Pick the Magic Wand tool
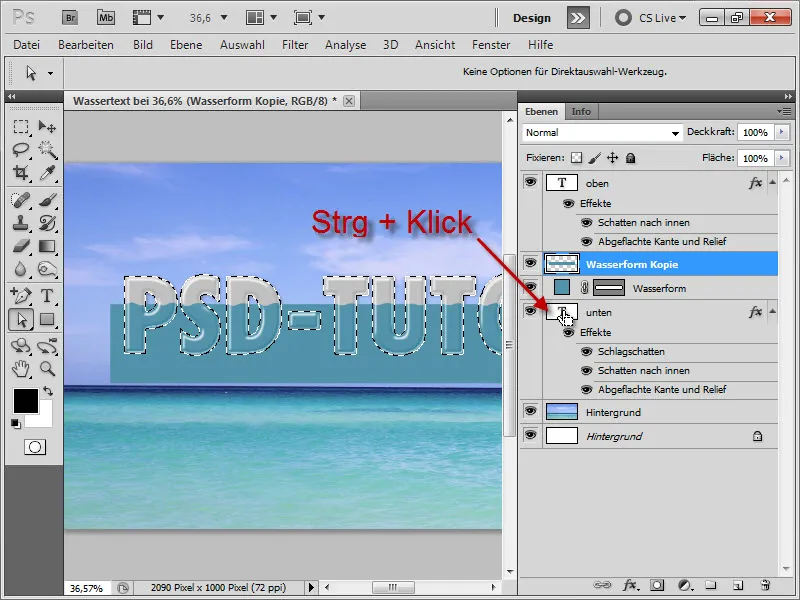 (47, 149)
